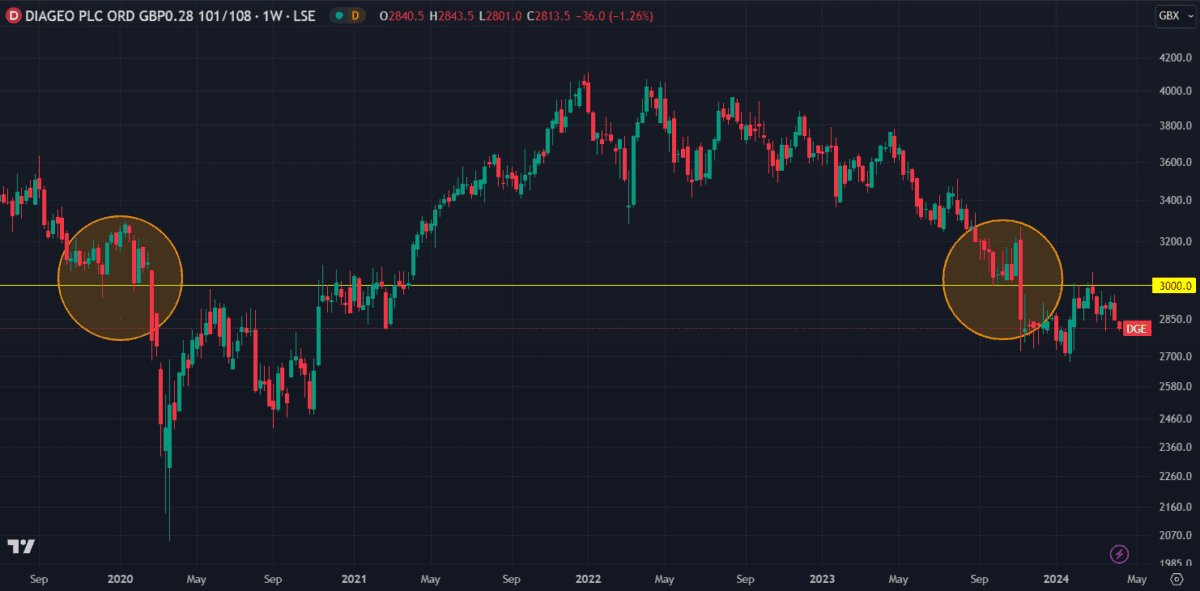
Task: Open chart settings via hexagon gear icon
Action: (1176, 579)
